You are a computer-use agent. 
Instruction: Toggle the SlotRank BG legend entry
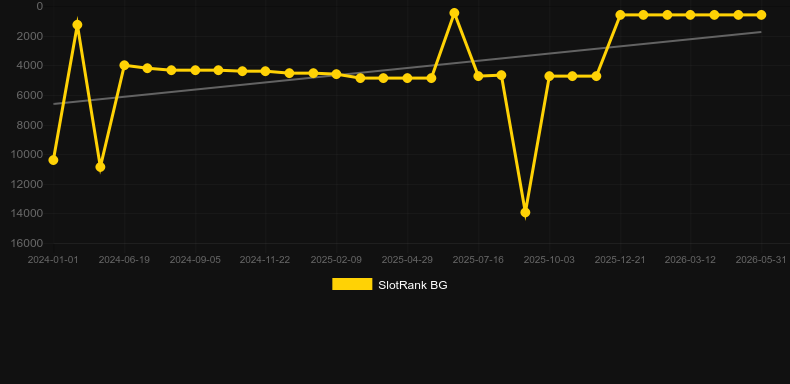pyautogui.click(x=389, y=285)
